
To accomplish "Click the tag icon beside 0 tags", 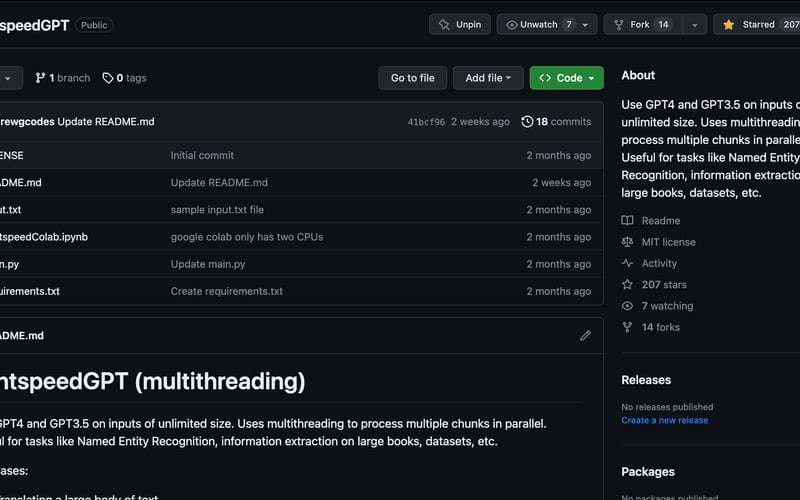I will pyautogui.click(x=108, y=78).
